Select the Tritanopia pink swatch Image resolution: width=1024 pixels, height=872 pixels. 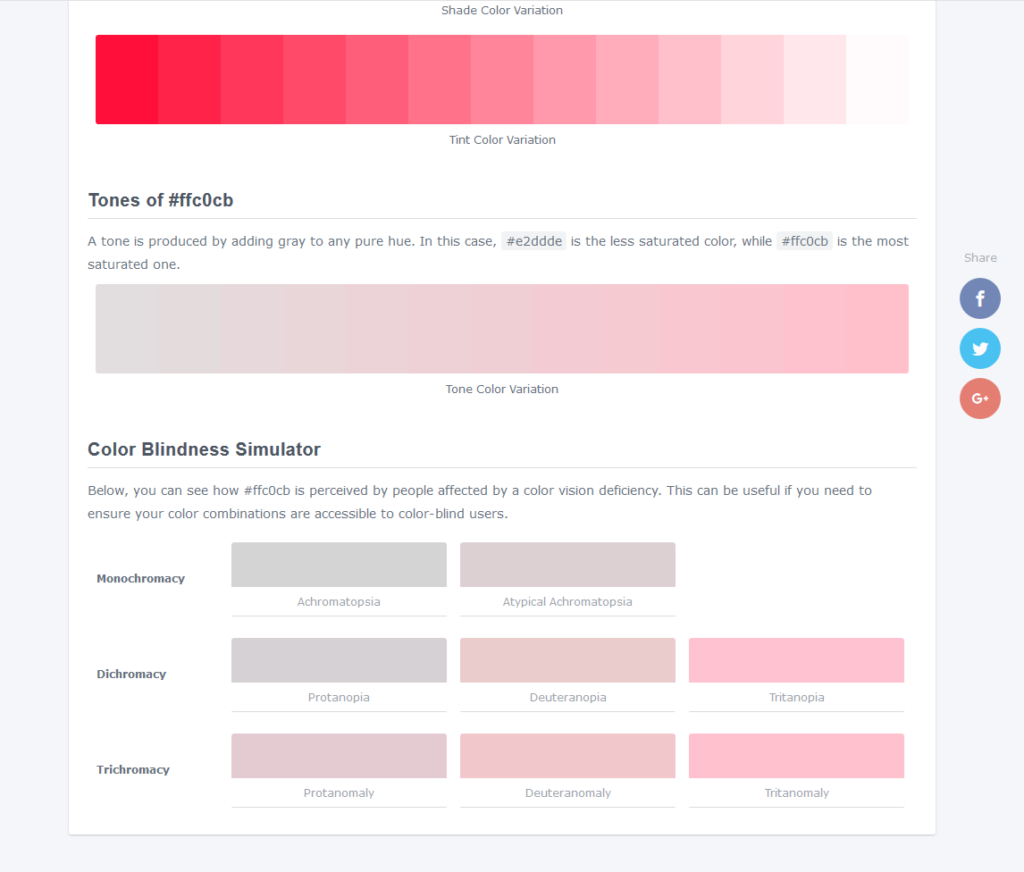796,660
